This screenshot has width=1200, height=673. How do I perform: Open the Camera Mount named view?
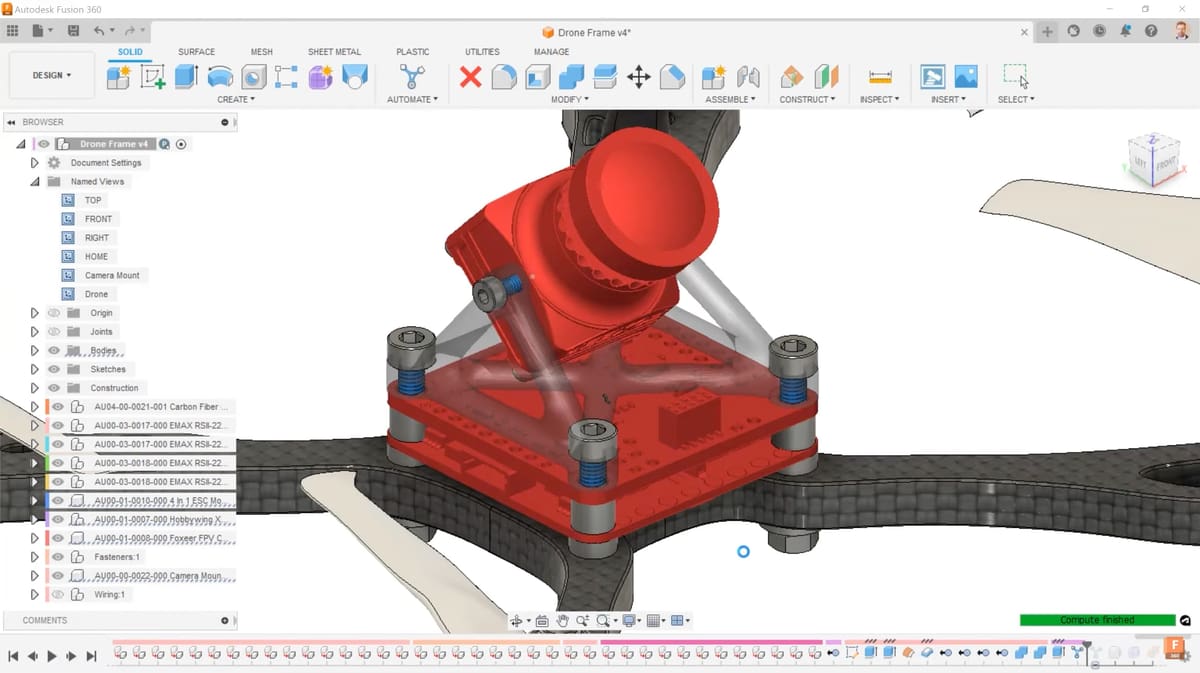point(112,275)
